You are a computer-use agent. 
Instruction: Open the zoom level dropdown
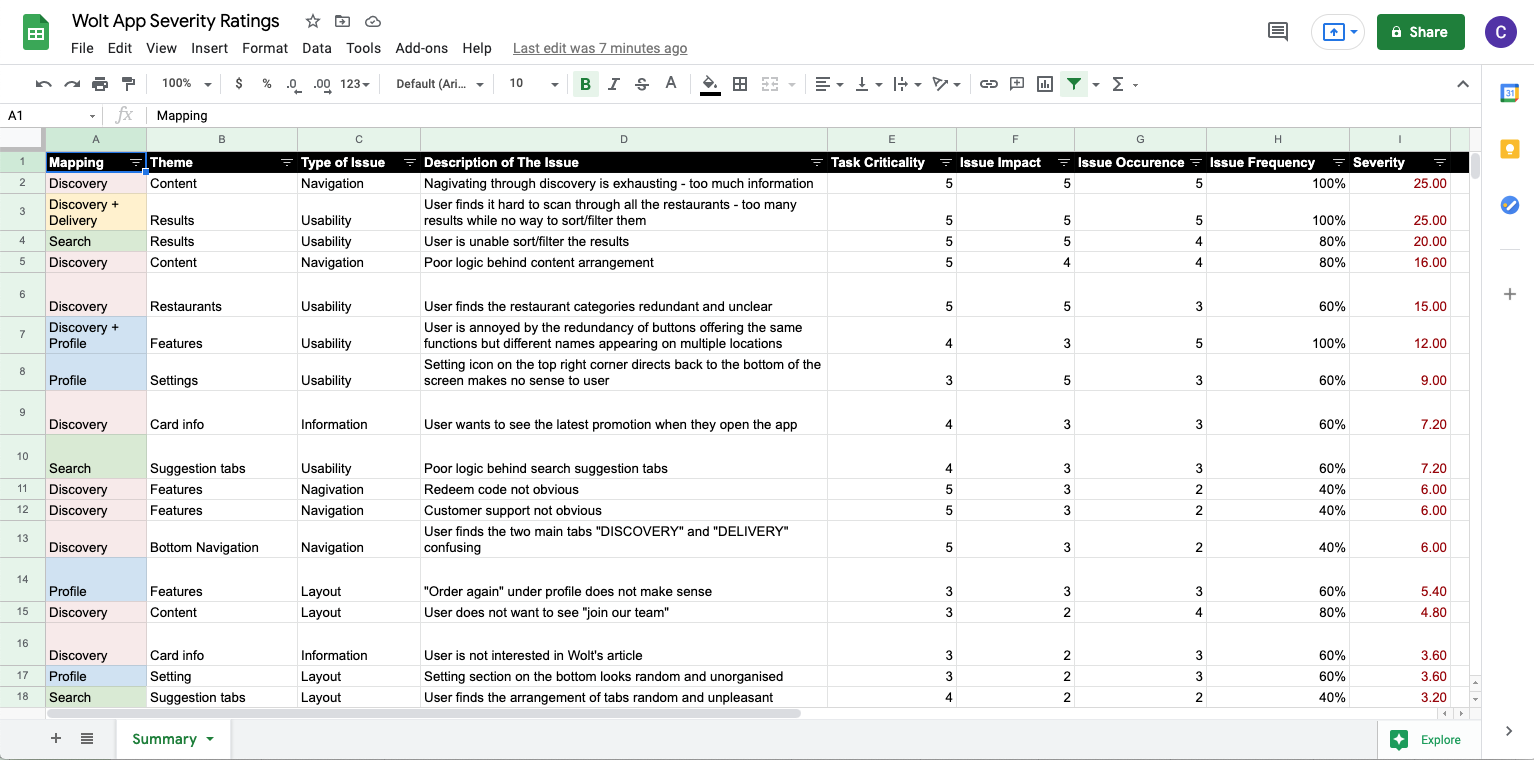187,84
